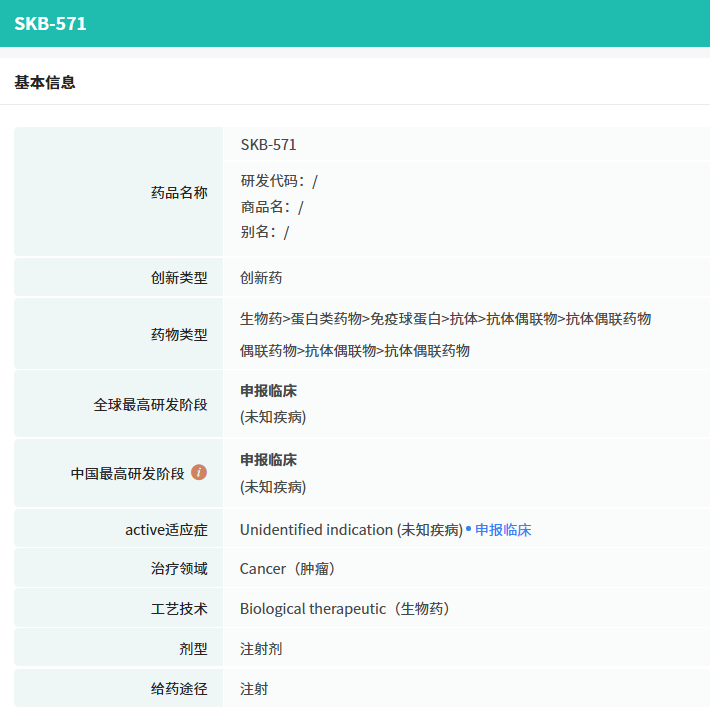
Task: Click the 注射剂 dosage form value
Action: click(261, 649)
